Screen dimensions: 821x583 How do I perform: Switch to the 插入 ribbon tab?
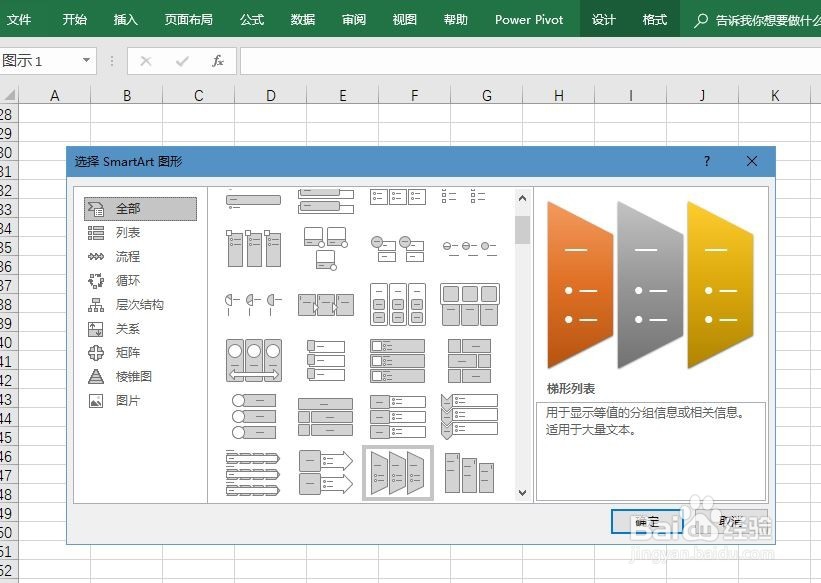point(126,19)
